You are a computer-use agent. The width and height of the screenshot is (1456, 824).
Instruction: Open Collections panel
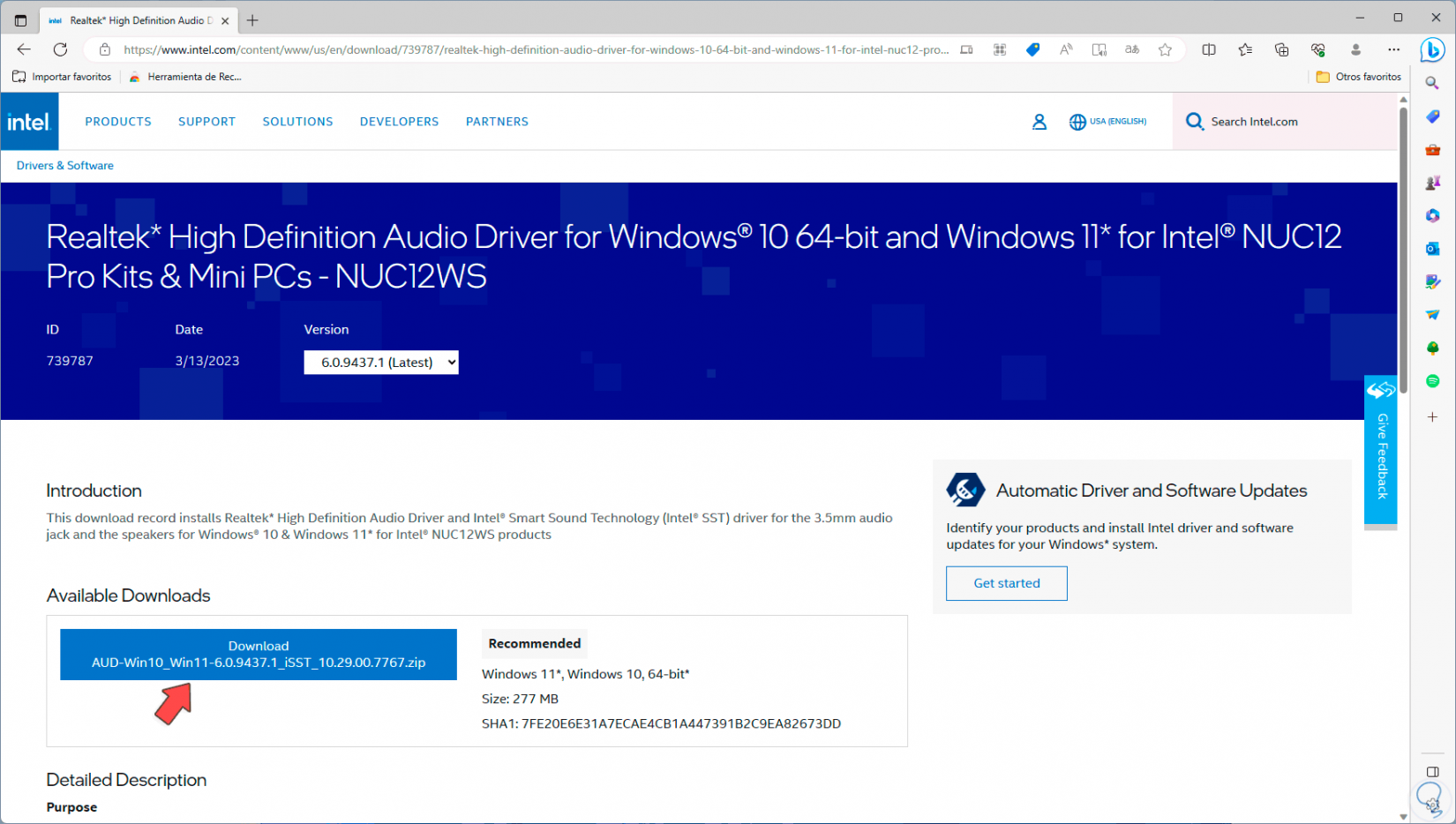[x=1281, y=49]
